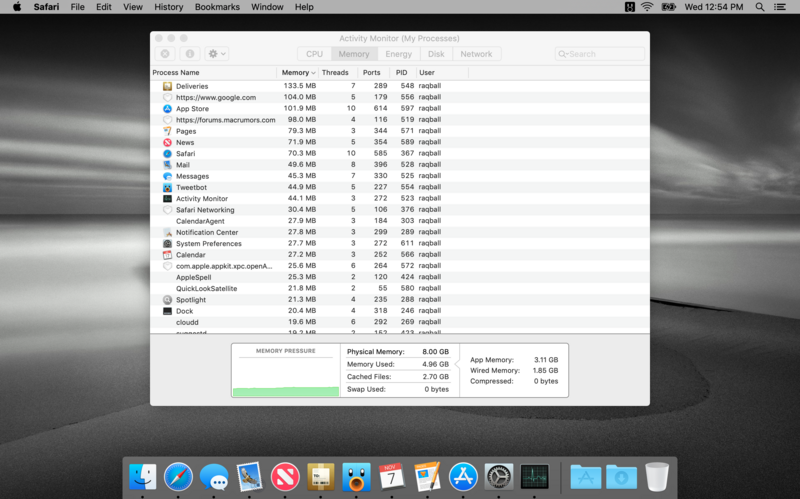Select the https://www.google.com process row

point(400,97)
